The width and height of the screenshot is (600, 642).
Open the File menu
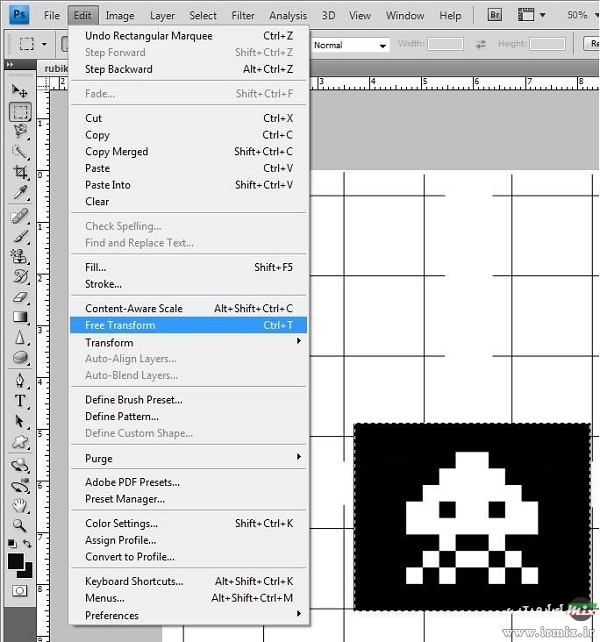coord(52,16)
